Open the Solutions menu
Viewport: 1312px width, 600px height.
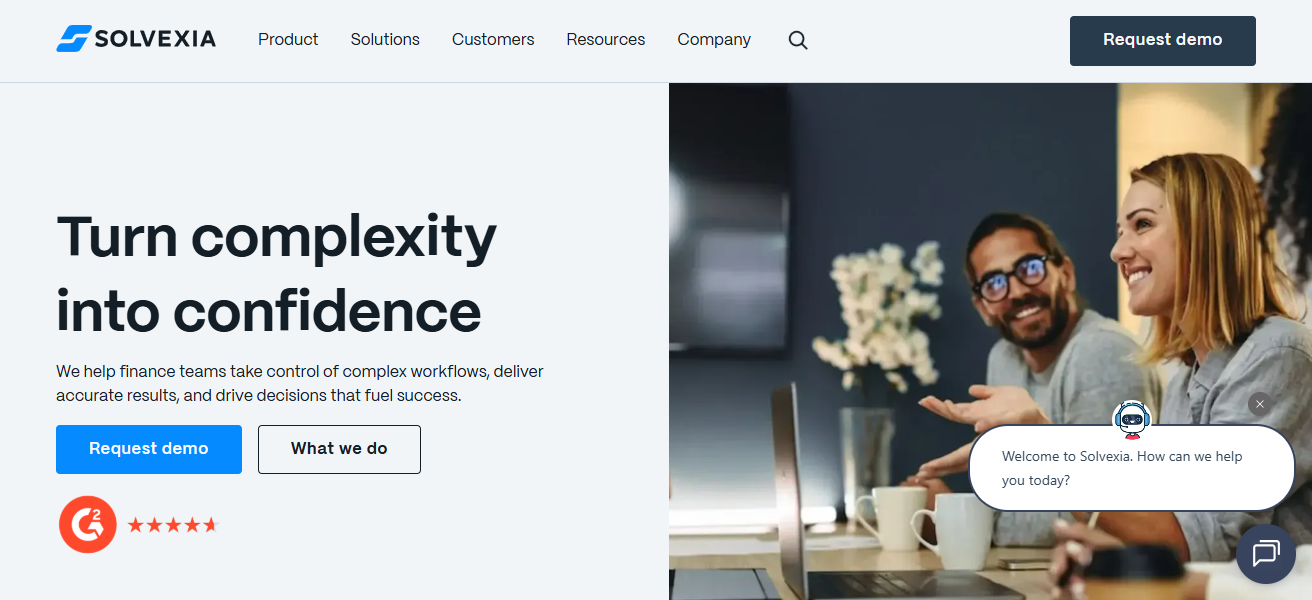point(385,40)
